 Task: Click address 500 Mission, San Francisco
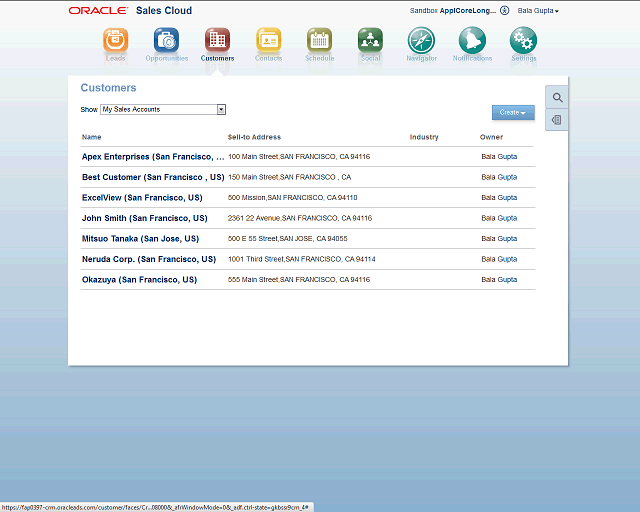292,198
